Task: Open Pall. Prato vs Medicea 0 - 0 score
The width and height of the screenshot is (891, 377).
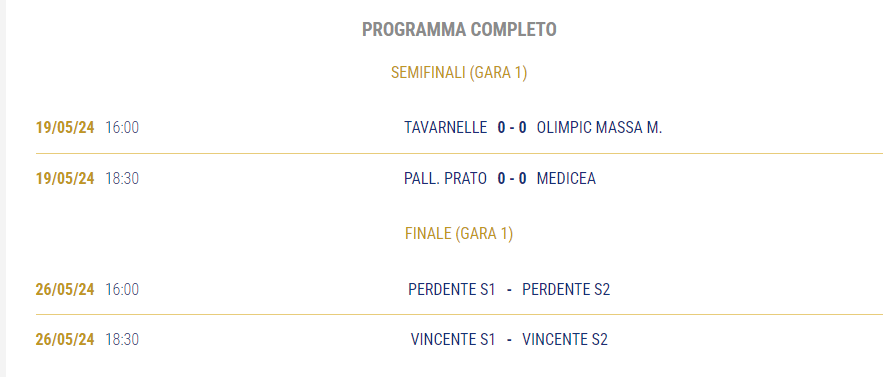Action: [x=512, y=179]
